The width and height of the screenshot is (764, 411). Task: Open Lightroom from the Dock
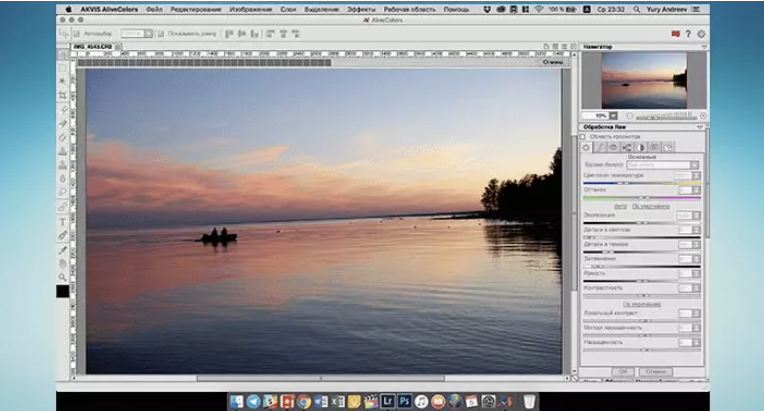pos(387,401)
